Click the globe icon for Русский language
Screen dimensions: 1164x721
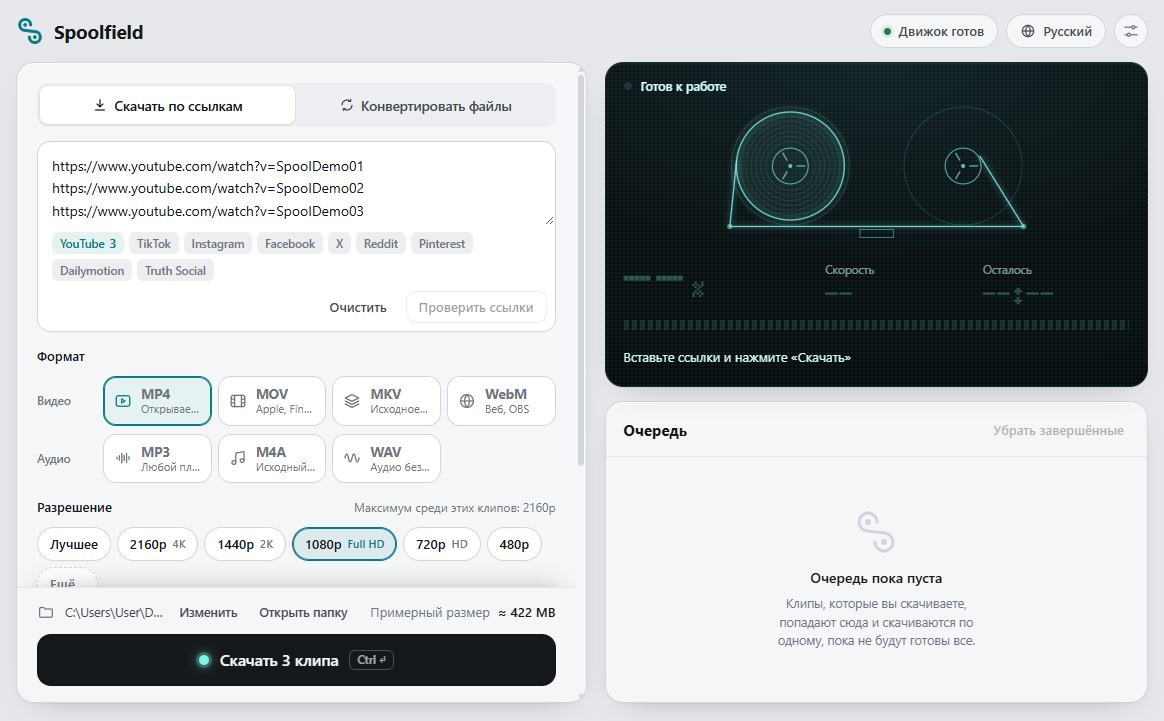[x=1028, y=31]
